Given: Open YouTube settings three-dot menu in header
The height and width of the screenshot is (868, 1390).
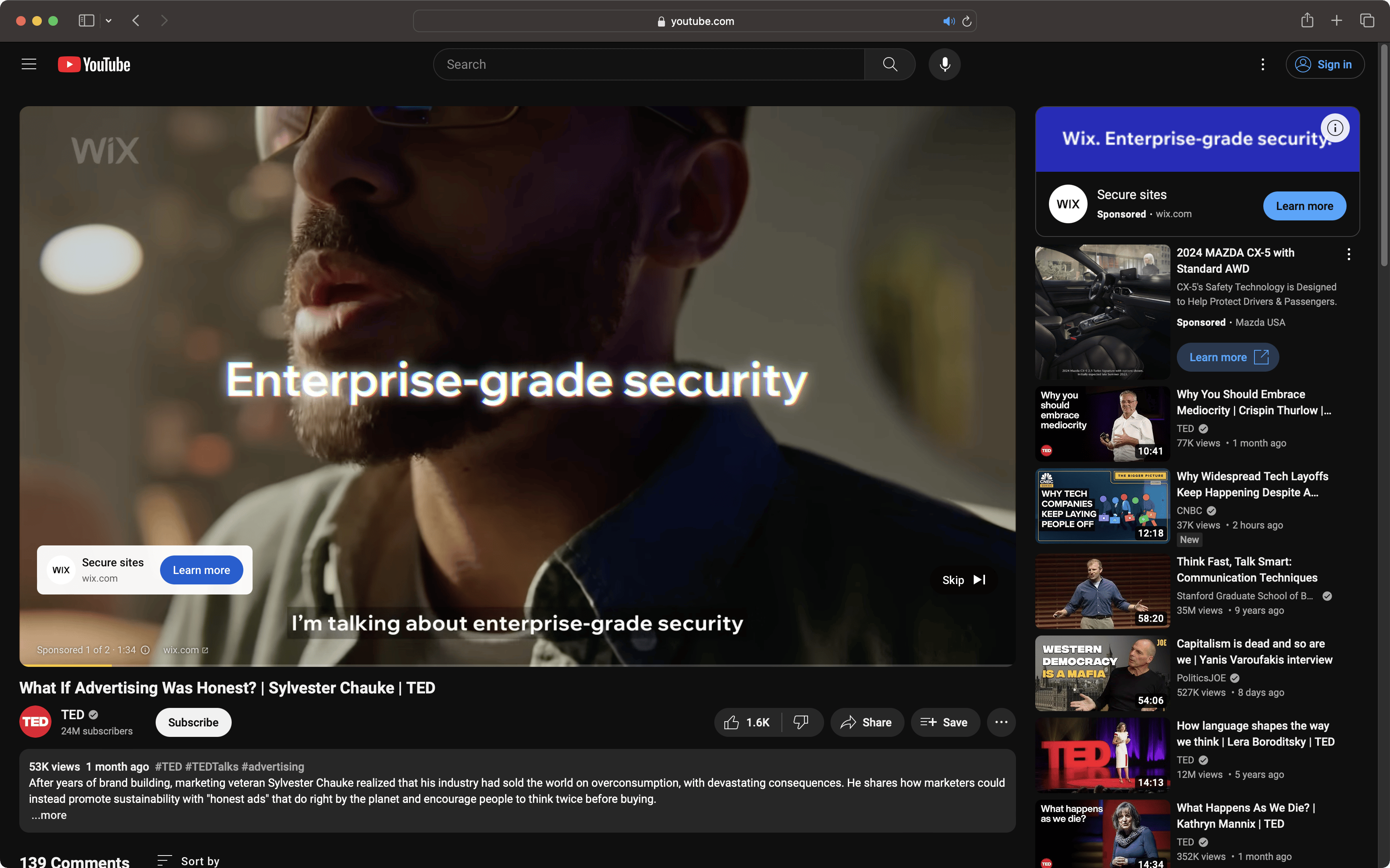Looking at the screenshot, I should (1263, 64).
